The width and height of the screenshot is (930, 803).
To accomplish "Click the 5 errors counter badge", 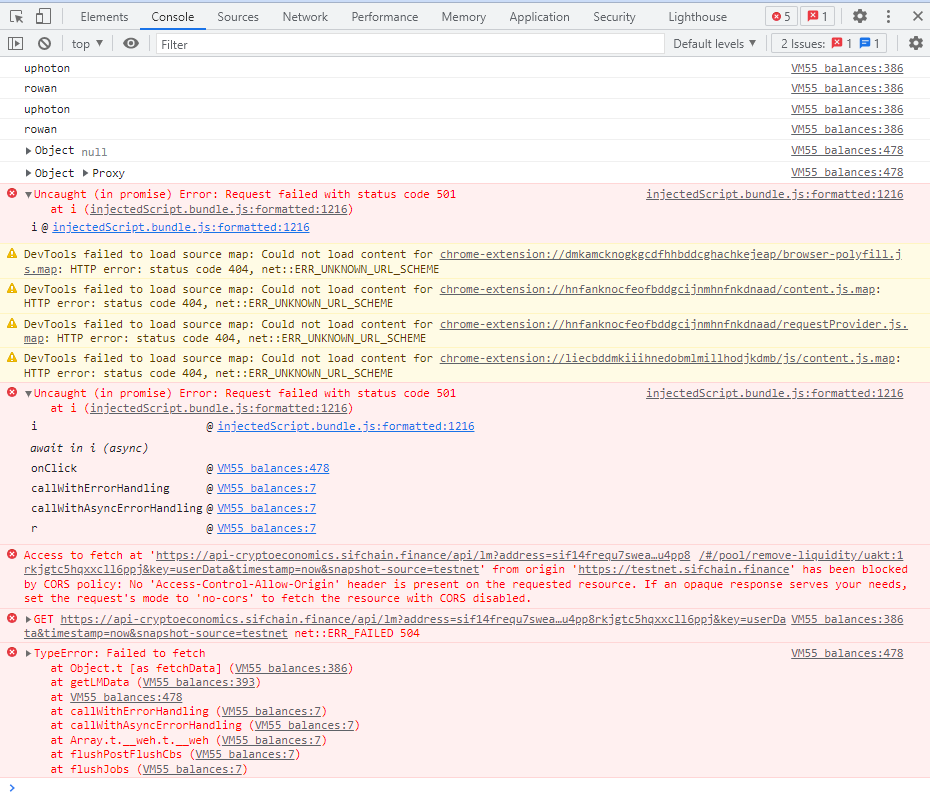I will tap(782, 17).
